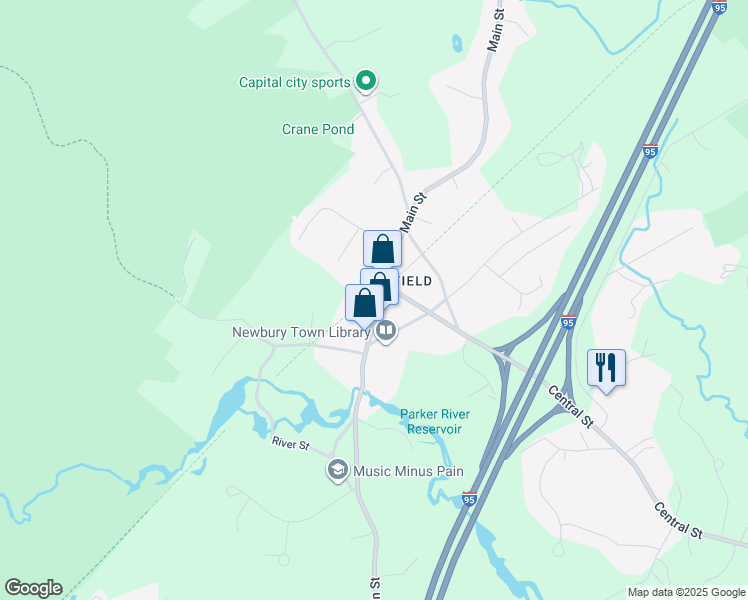The width and height of the screenshot is (748, 600).
Task: Open the restaurant fork and knife marker
Action: [x=606, y=369]
